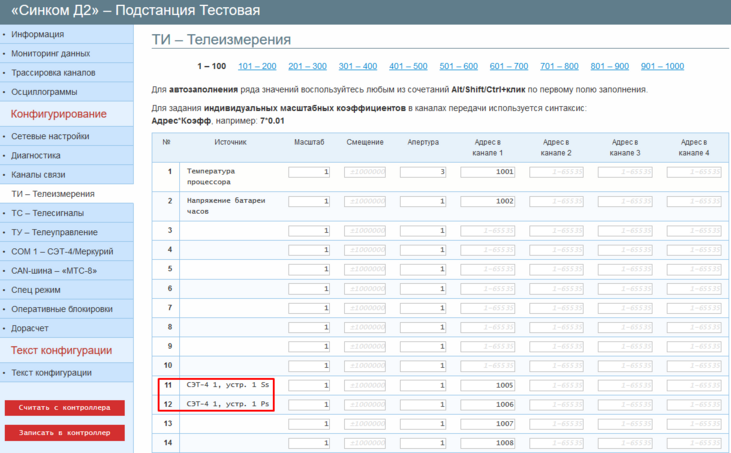Image resolution: width=731 pixels, height=453 pixels.
Task: Jump to range 501 – 600
Action: point(458,66)
